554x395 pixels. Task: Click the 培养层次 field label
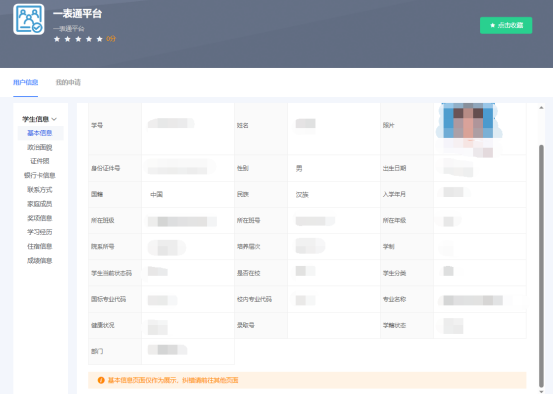(248, 247)
